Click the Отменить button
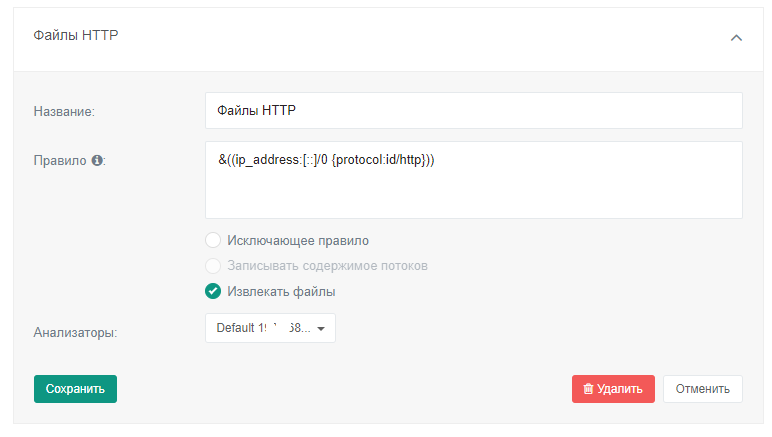 (x=702, y=389)
